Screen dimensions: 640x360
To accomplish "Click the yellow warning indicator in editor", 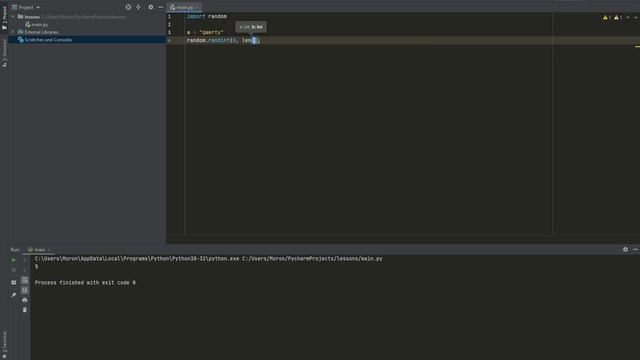I will point(606,18).
